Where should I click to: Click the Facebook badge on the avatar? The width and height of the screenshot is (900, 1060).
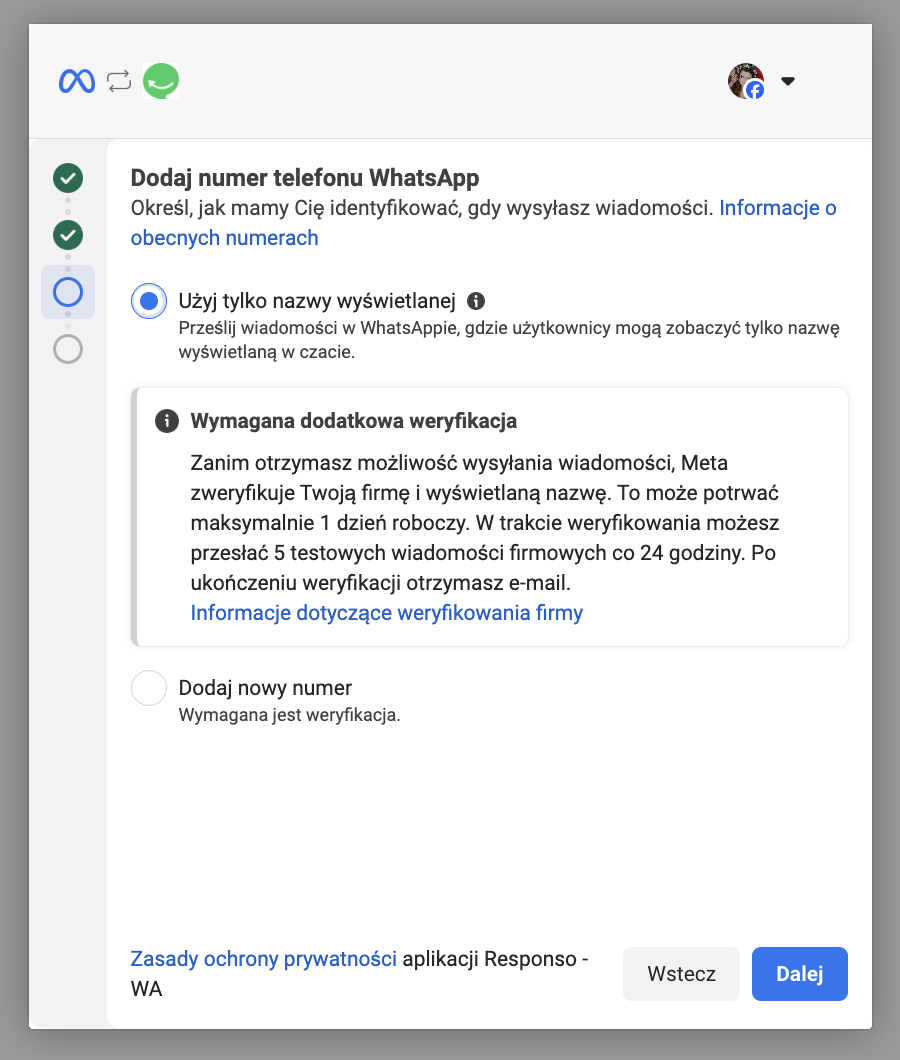(755, 91)
